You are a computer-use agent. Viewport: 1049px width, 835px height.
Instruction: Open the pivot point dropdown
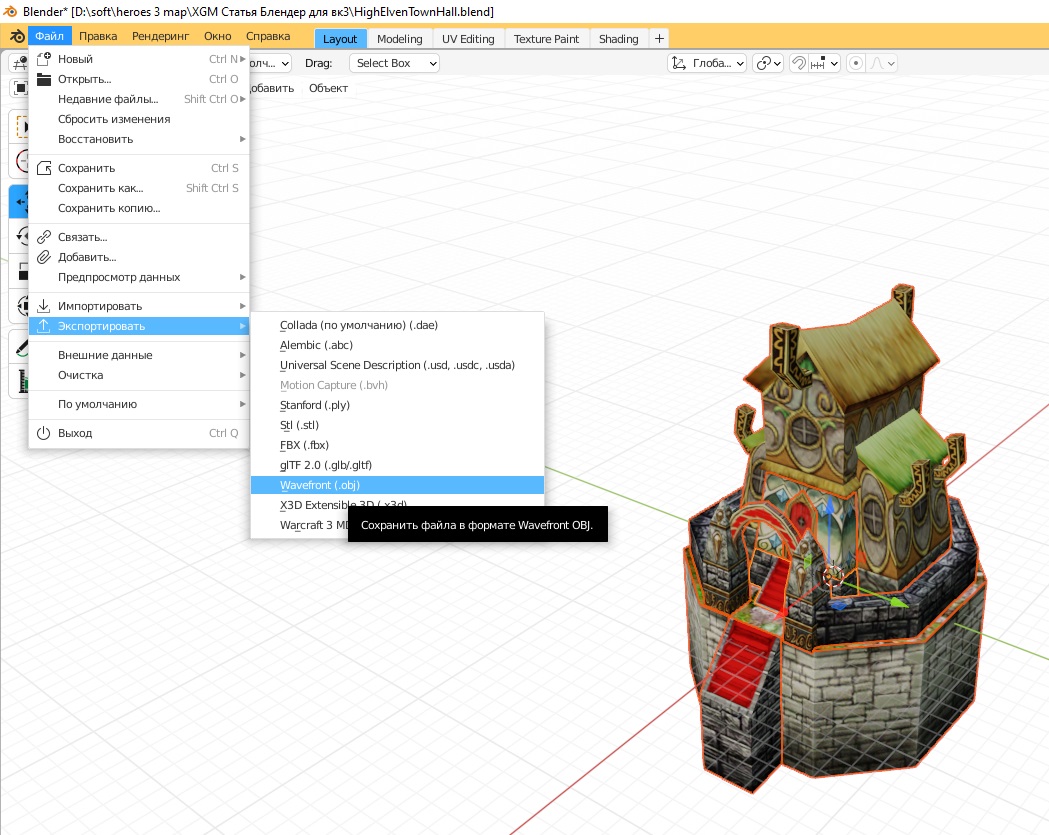coord(768,63)
